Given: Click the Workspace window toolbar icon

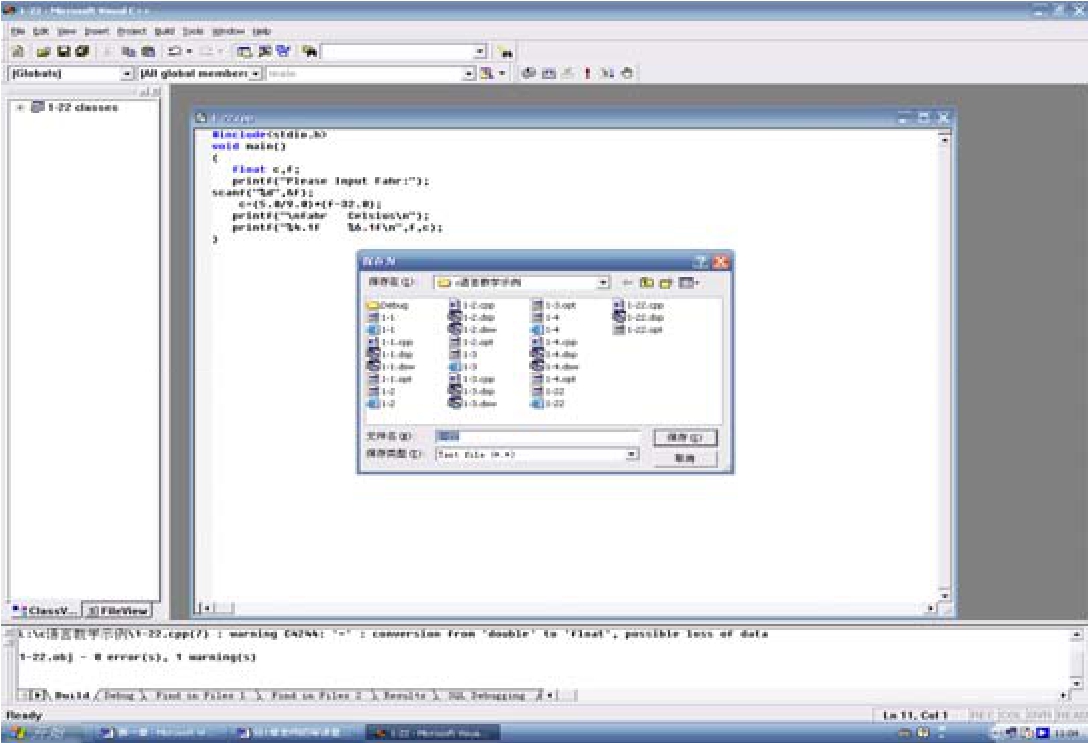Looking at the screenshot, I should pos(244,51).
